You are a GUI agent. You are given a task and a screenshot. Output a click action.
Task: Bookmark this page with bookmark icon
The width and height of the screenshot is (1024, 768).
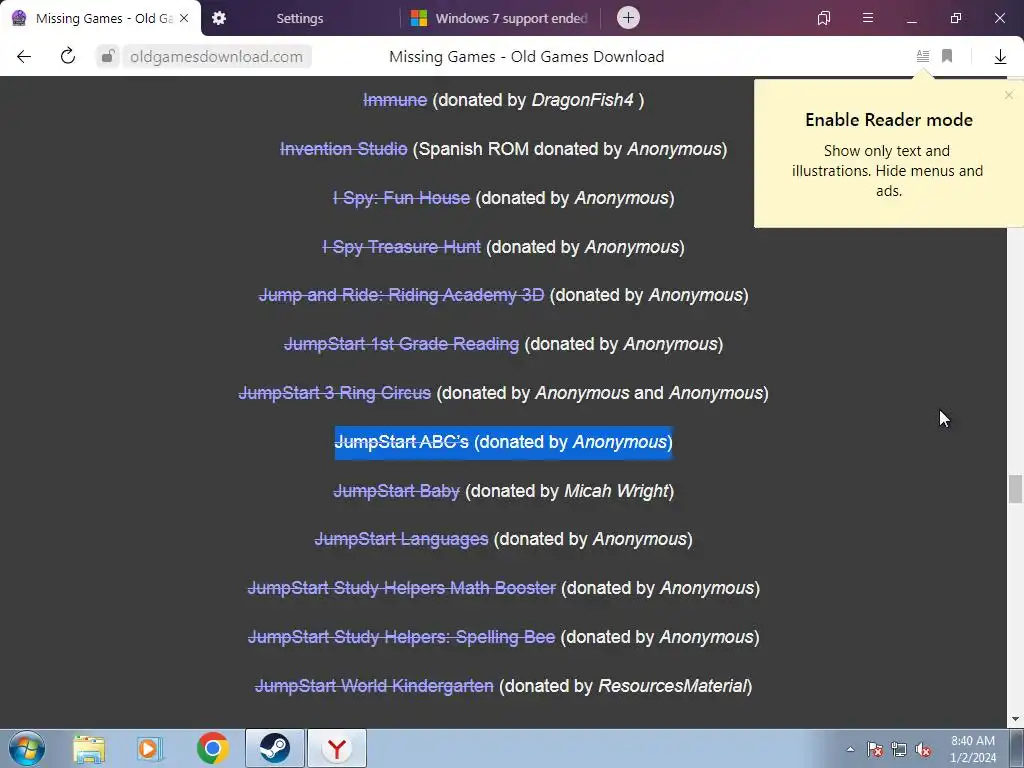coord(947,56)
